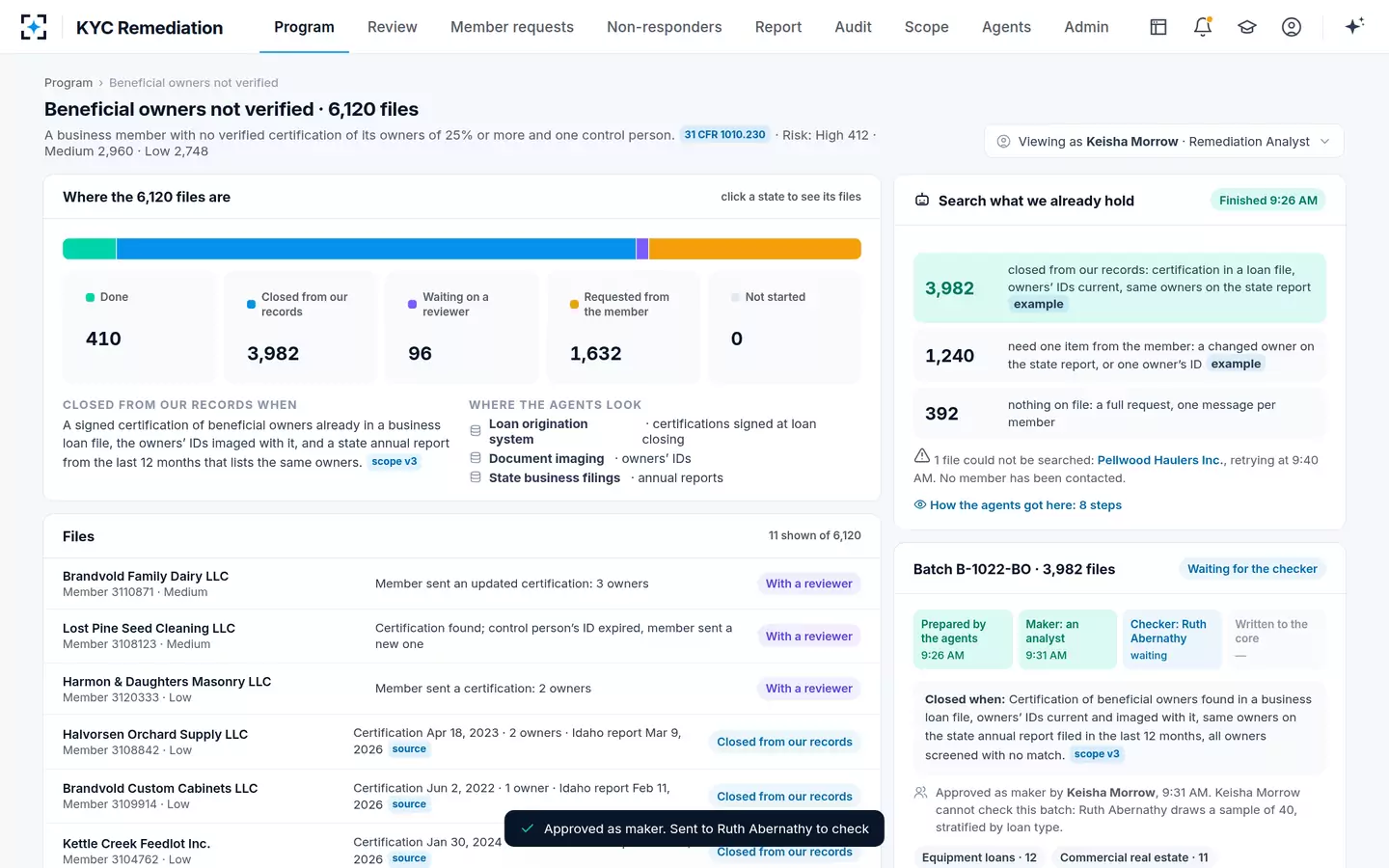Open the Member requests tab
Viewport: 1389px width, 868px height.
point(512,27)
